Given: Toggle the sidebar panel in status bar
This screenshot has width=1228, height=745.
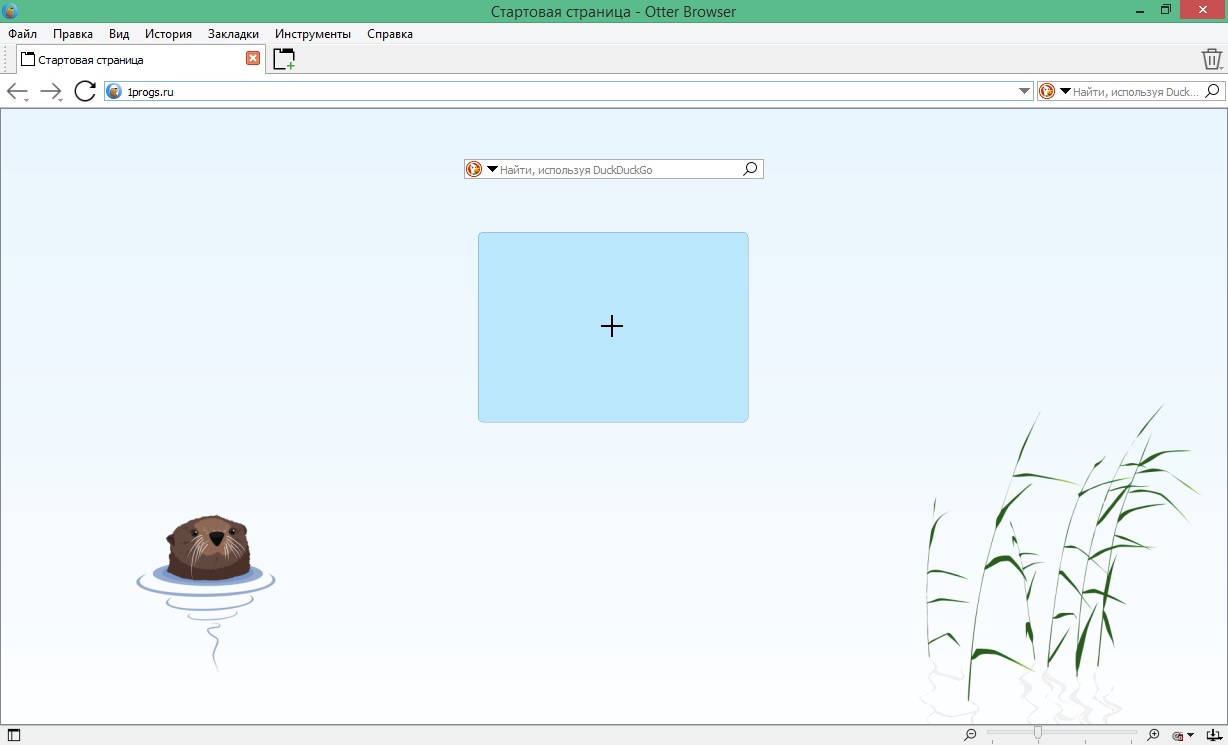Looking at the screenshot, I should [x=14, y=735].
